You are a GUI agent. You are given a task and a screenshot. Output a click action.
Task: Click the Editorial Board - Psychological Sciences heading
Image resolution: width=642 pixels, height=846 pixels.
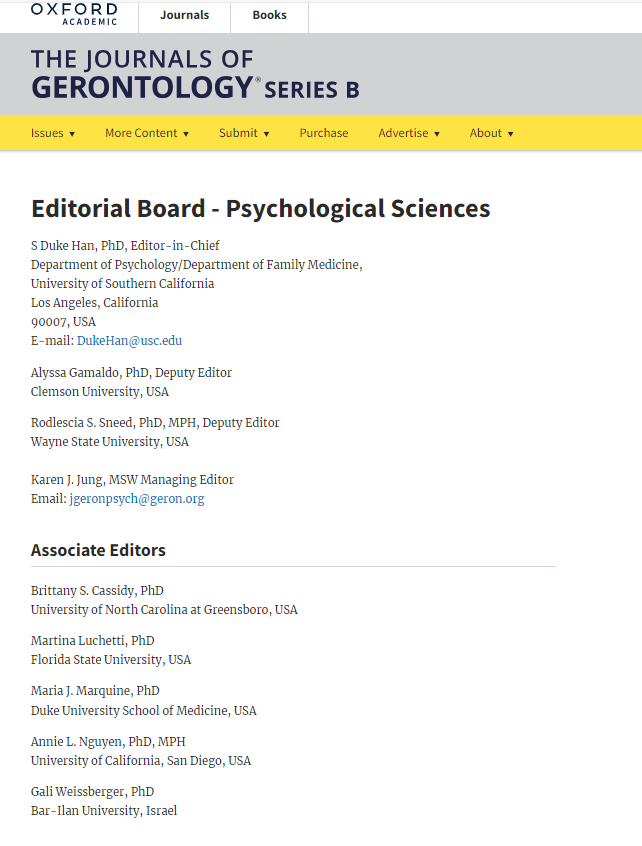pos(261,209)
